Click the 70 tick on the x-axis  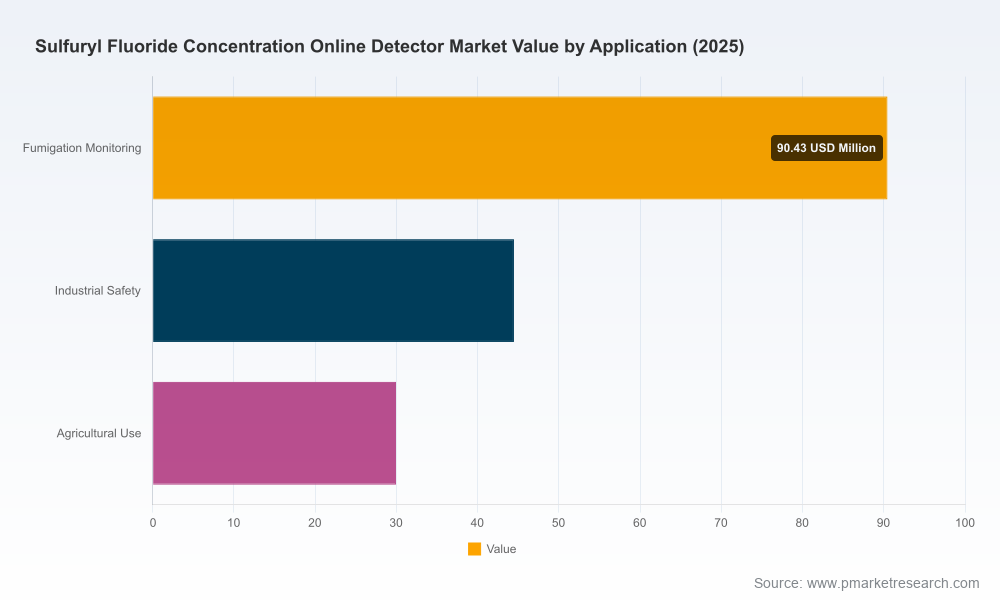(x=721, y=523)
